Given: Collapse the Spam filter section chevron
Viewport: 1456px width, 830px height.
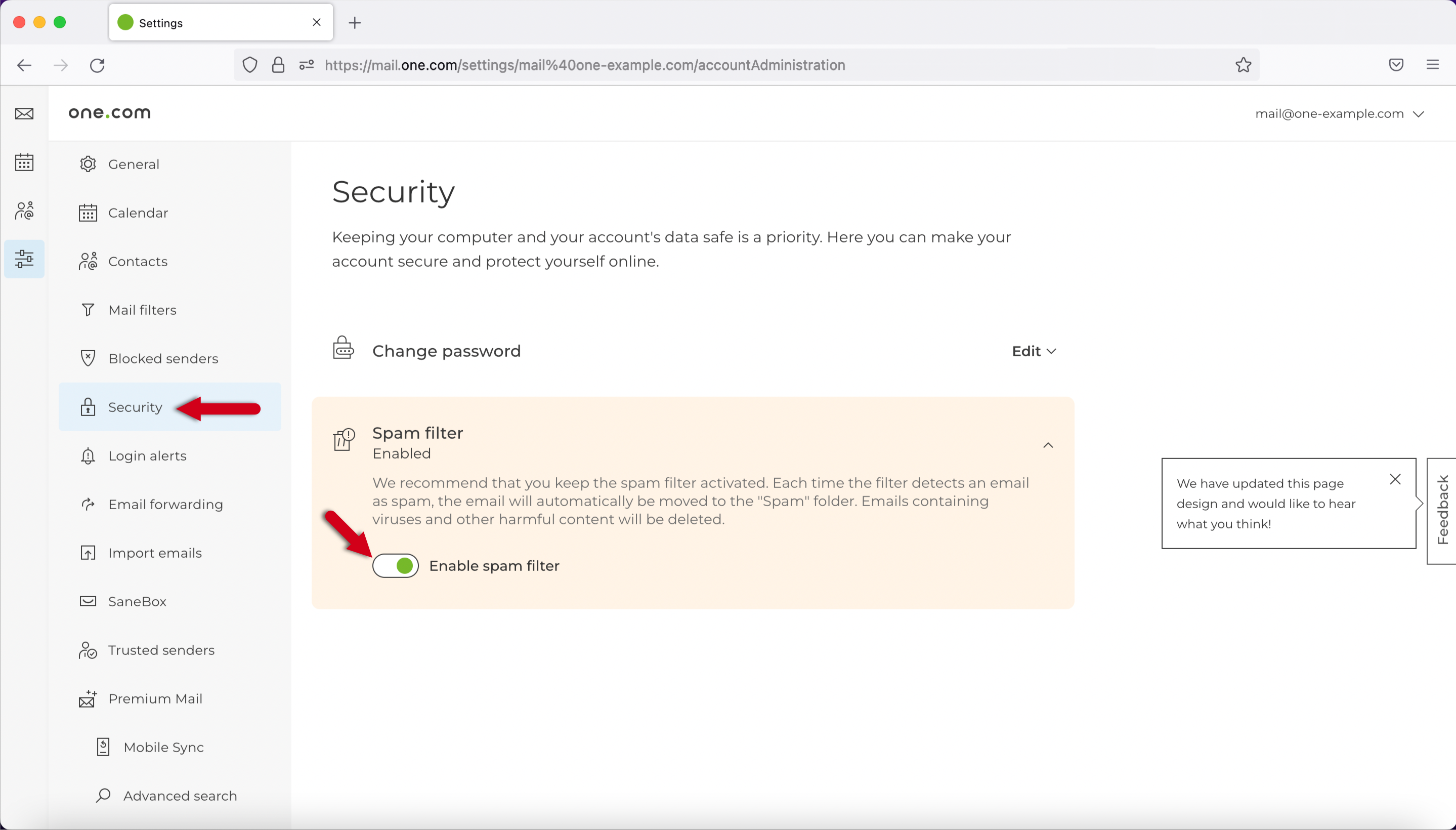Looking at the screenshot, I should click(x=1047, y=445).
